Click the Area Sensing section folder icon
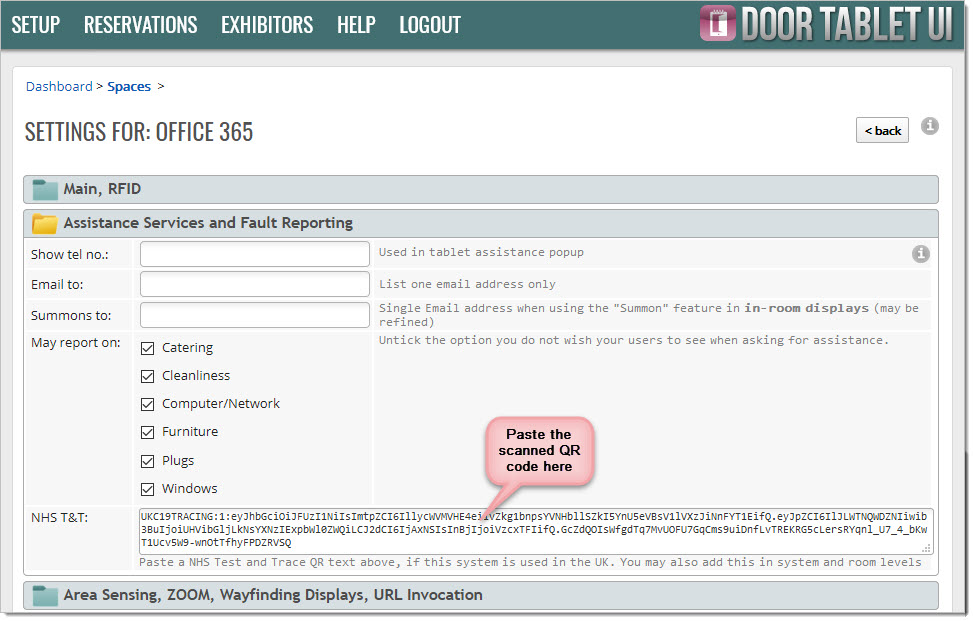This screenshot has width=973, height=621. pyautogui.click(x=45, y=596)
